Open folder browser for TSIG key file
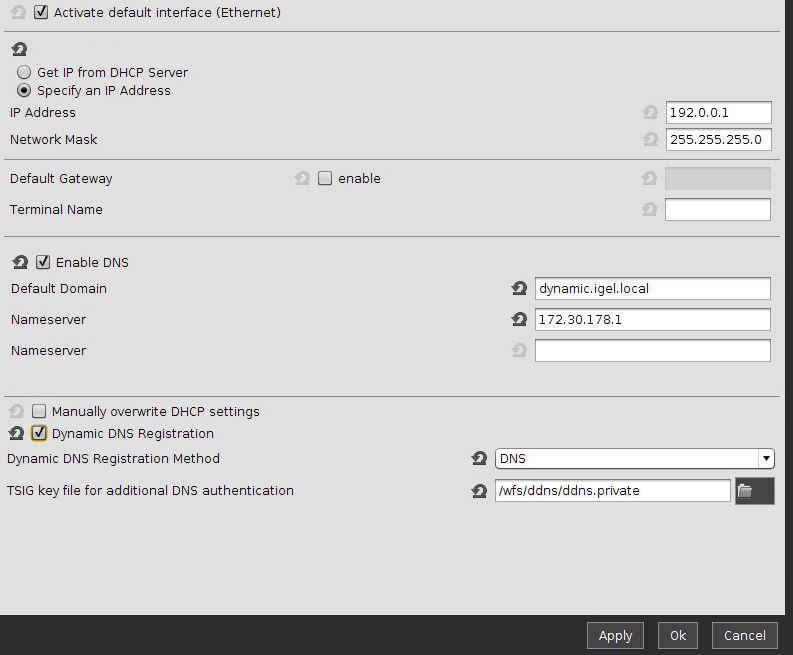This screenshot has height=655, width=793. (x=754, y=491)
